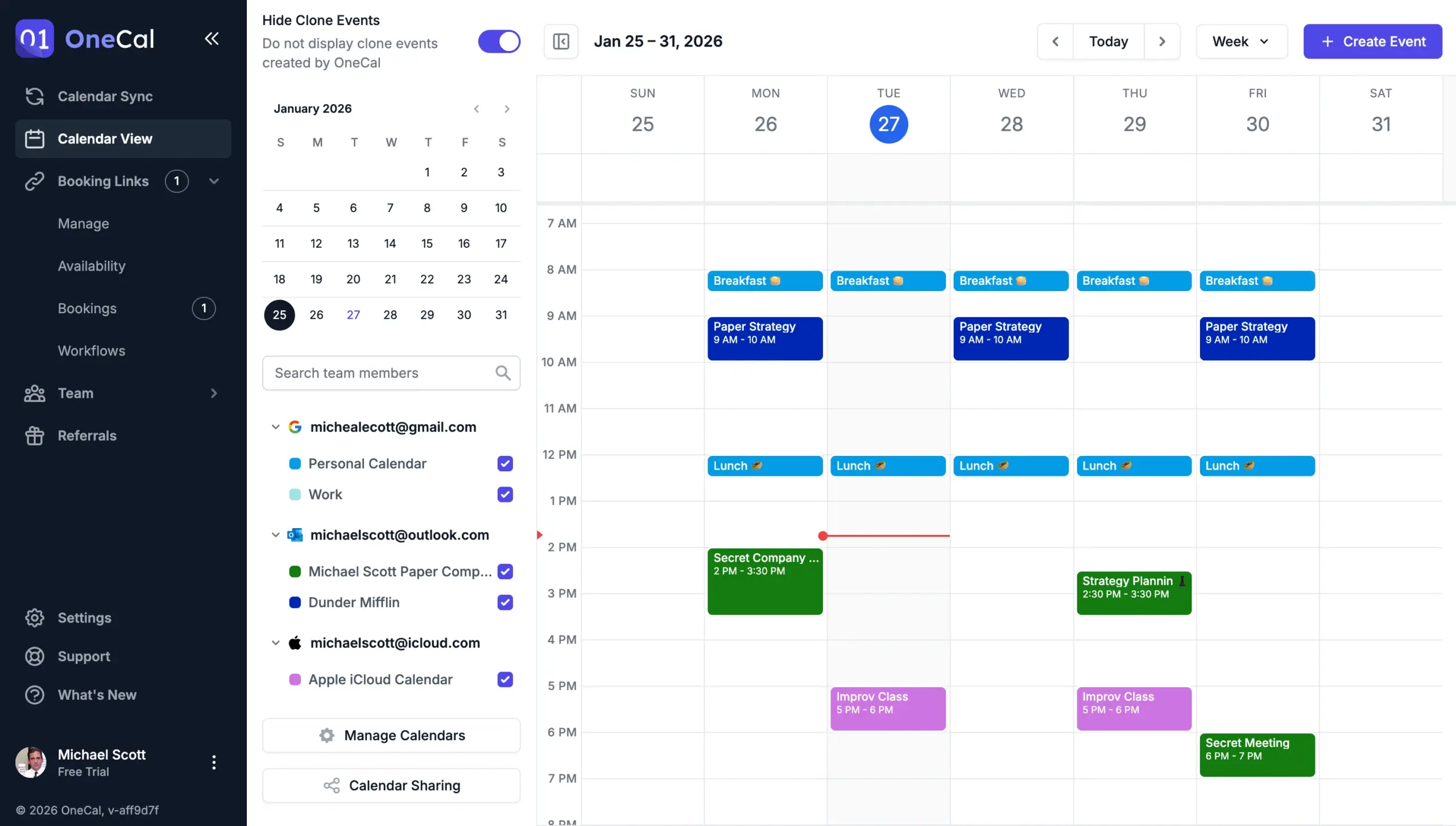1456x826 pixels.
Task: Go to next week arrow
Action: [1162, 41]
